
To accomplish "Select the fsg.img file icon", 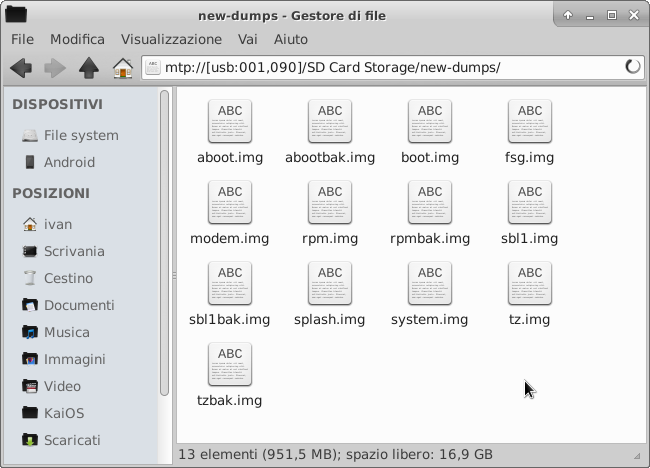I will [x=529, y=121].
